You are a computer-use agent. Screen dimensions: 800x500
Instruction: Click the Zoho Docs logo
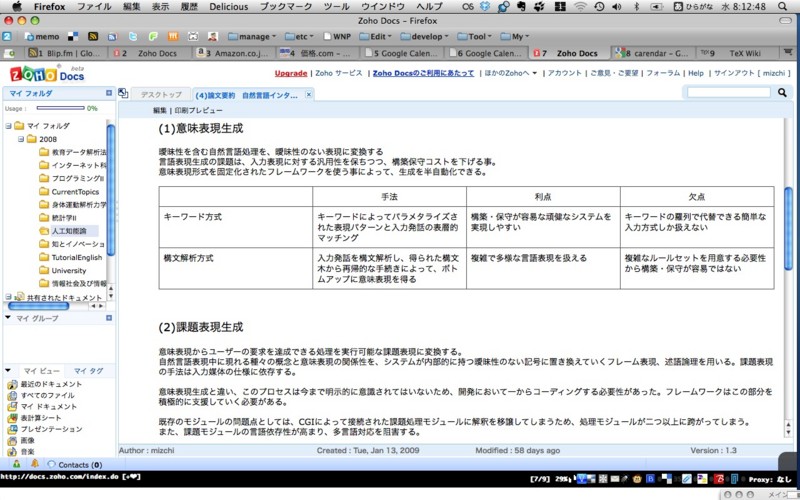point(47,74)
